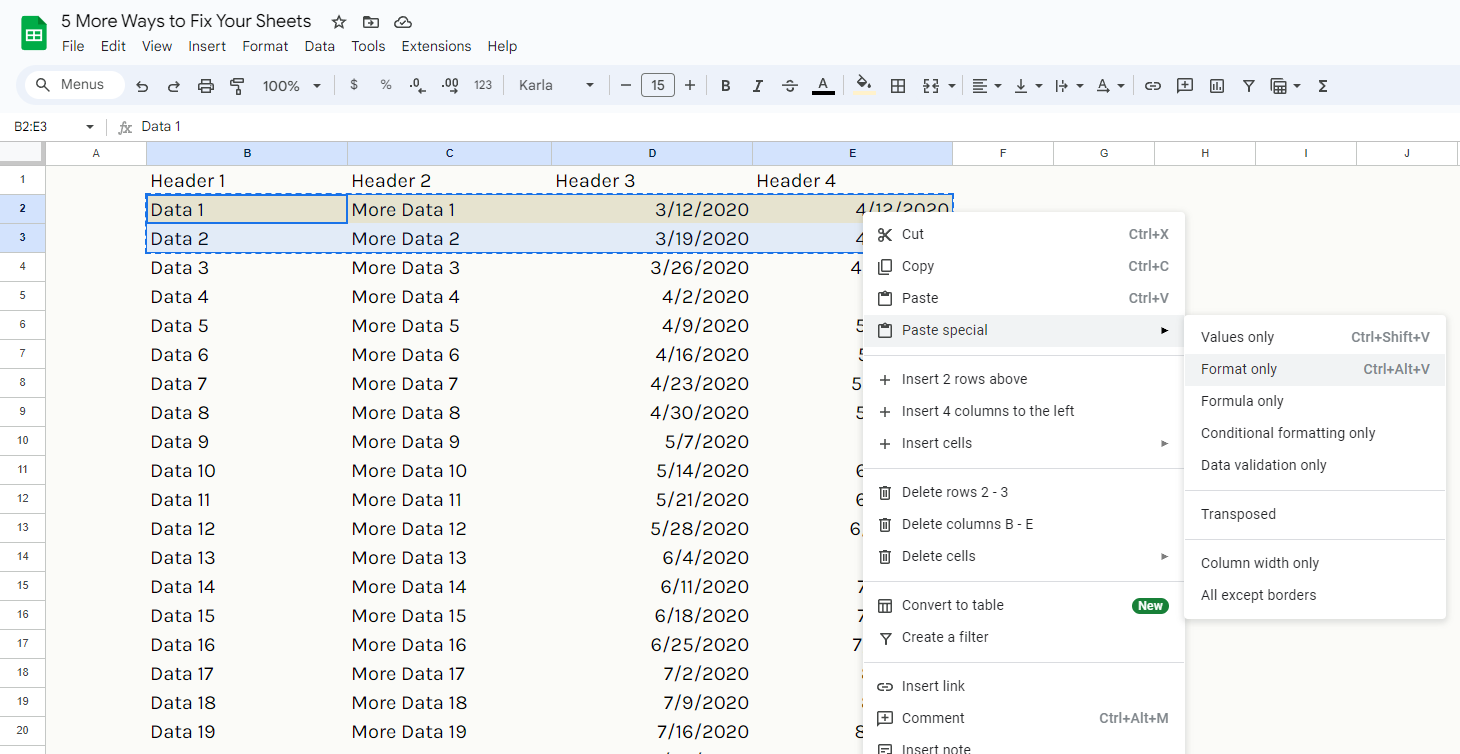Toggle italic text formatting
Viewport: 1460px width, 754px height.
tap(758, 86)
